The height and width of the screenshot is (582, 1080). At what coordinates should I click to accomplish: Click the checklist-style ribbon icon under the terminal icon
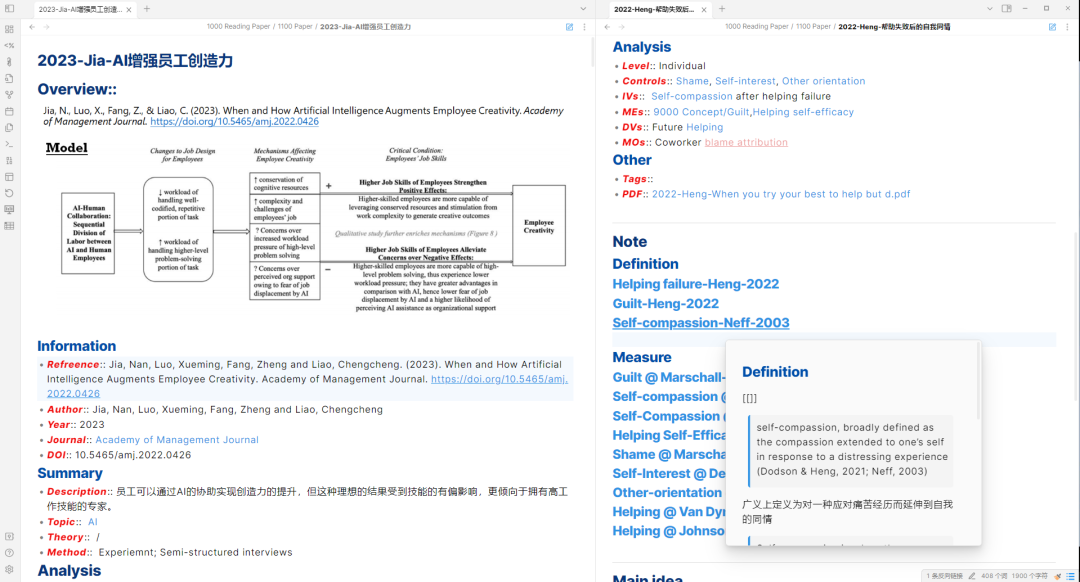click(9, 160)
